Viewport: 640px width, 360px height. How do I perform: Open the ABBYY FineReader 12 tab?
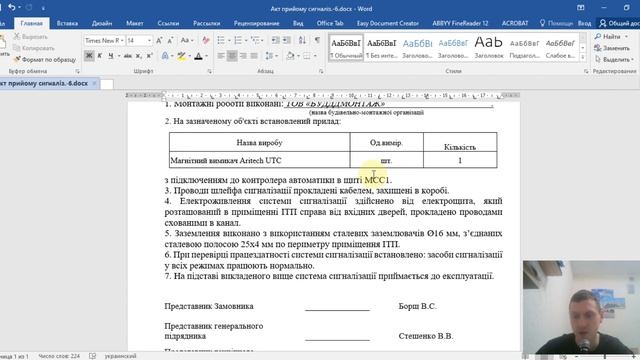(x=460, y=23)
